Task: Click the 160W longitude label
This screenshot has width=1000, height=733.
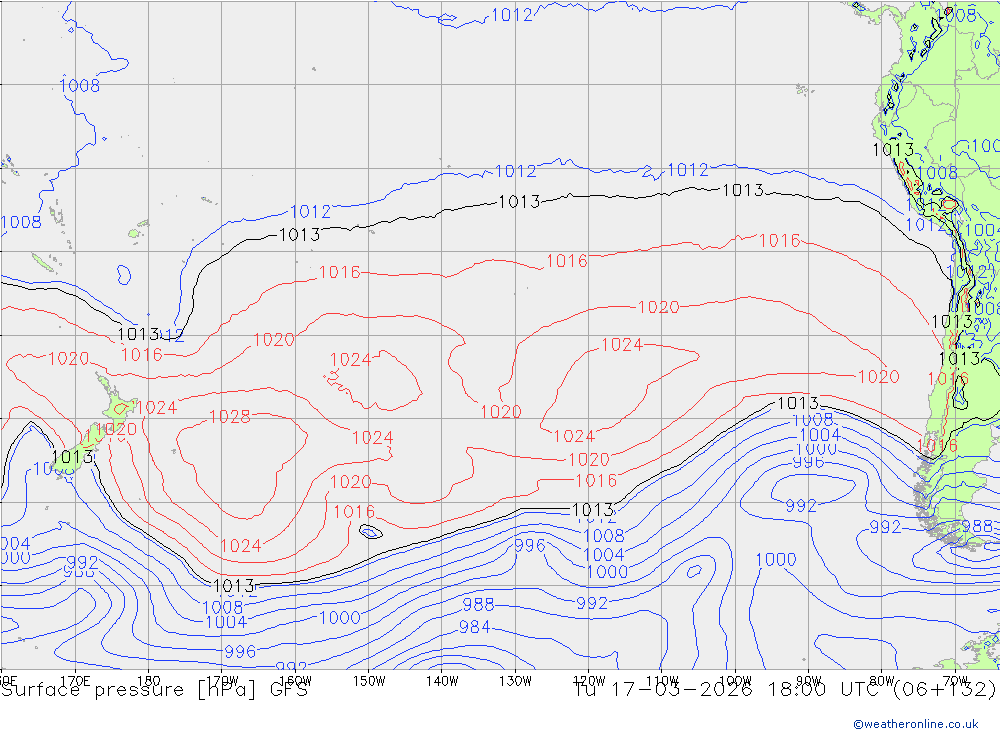Action: (x=295, y=681)
